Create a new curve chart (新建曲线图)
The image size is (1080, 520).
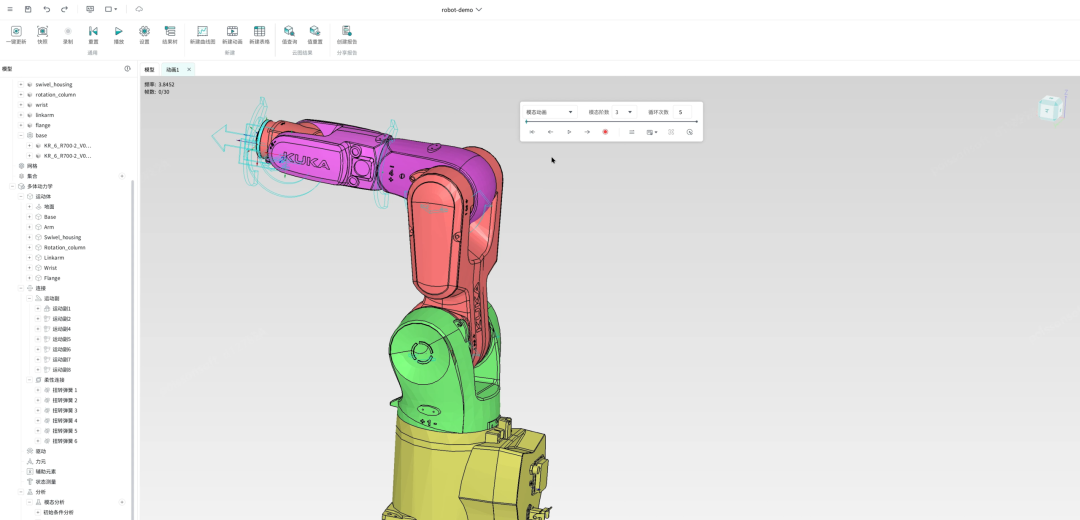pos(202,32)
